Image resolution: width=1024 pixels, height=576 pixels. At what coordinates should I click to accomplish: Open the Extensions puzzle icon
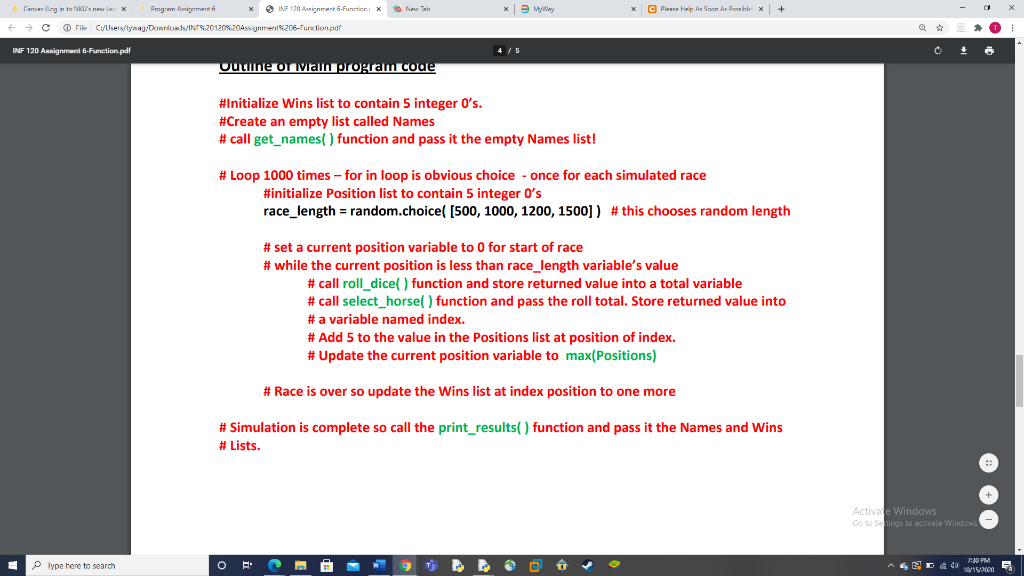(x=978, y=27)
